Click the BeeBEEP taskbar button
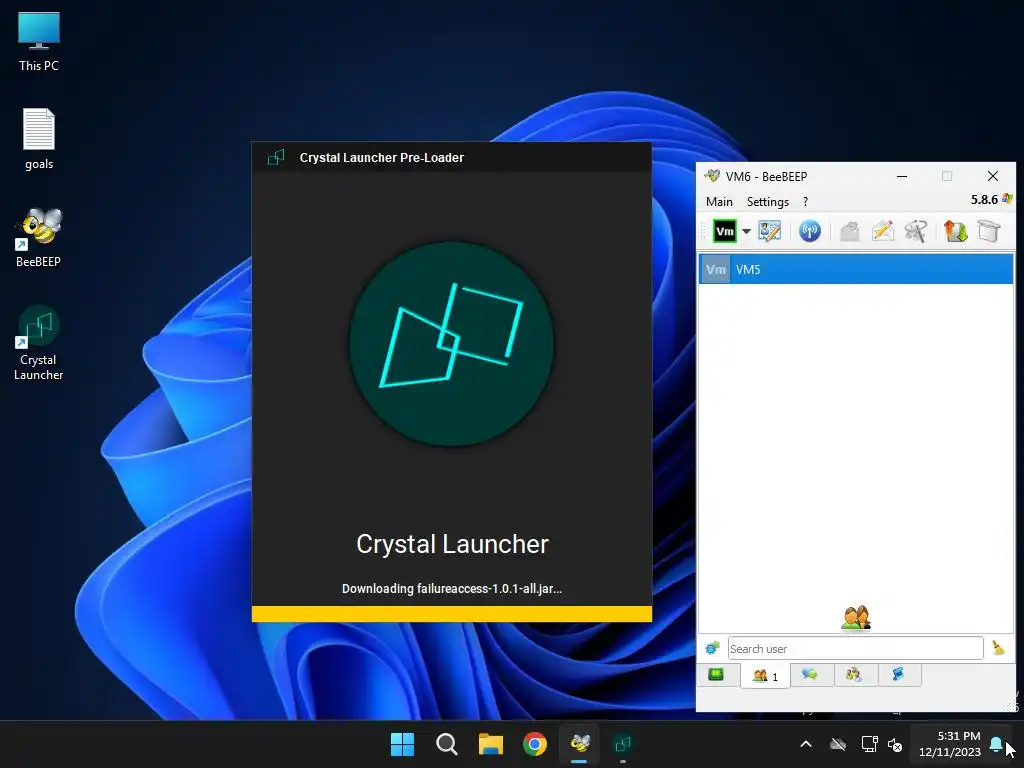This screenshot has width=1024, height=768. (579, 744)
